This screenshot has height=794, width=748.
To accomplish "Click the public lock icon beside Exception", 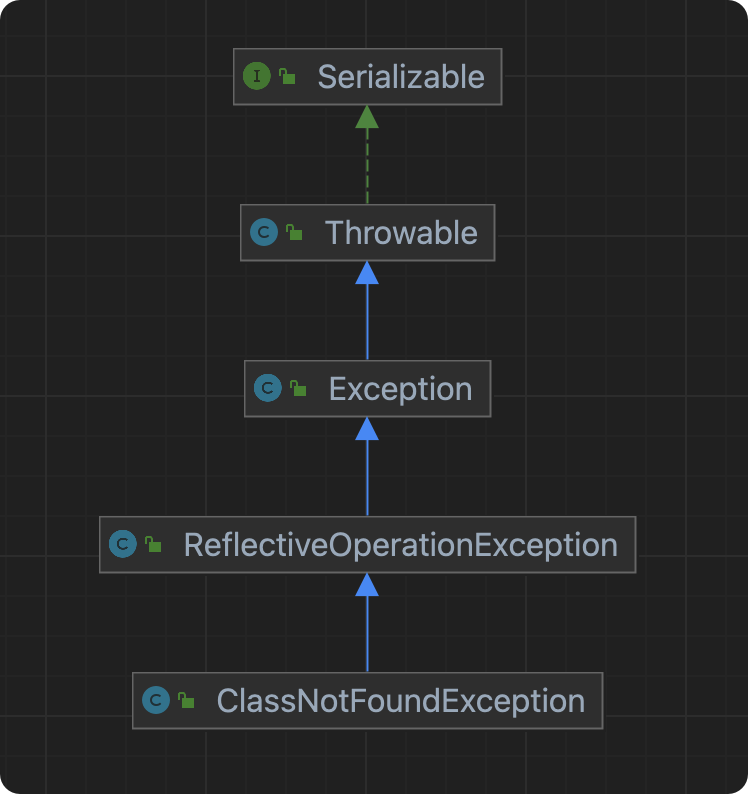I will coord(298,388).
